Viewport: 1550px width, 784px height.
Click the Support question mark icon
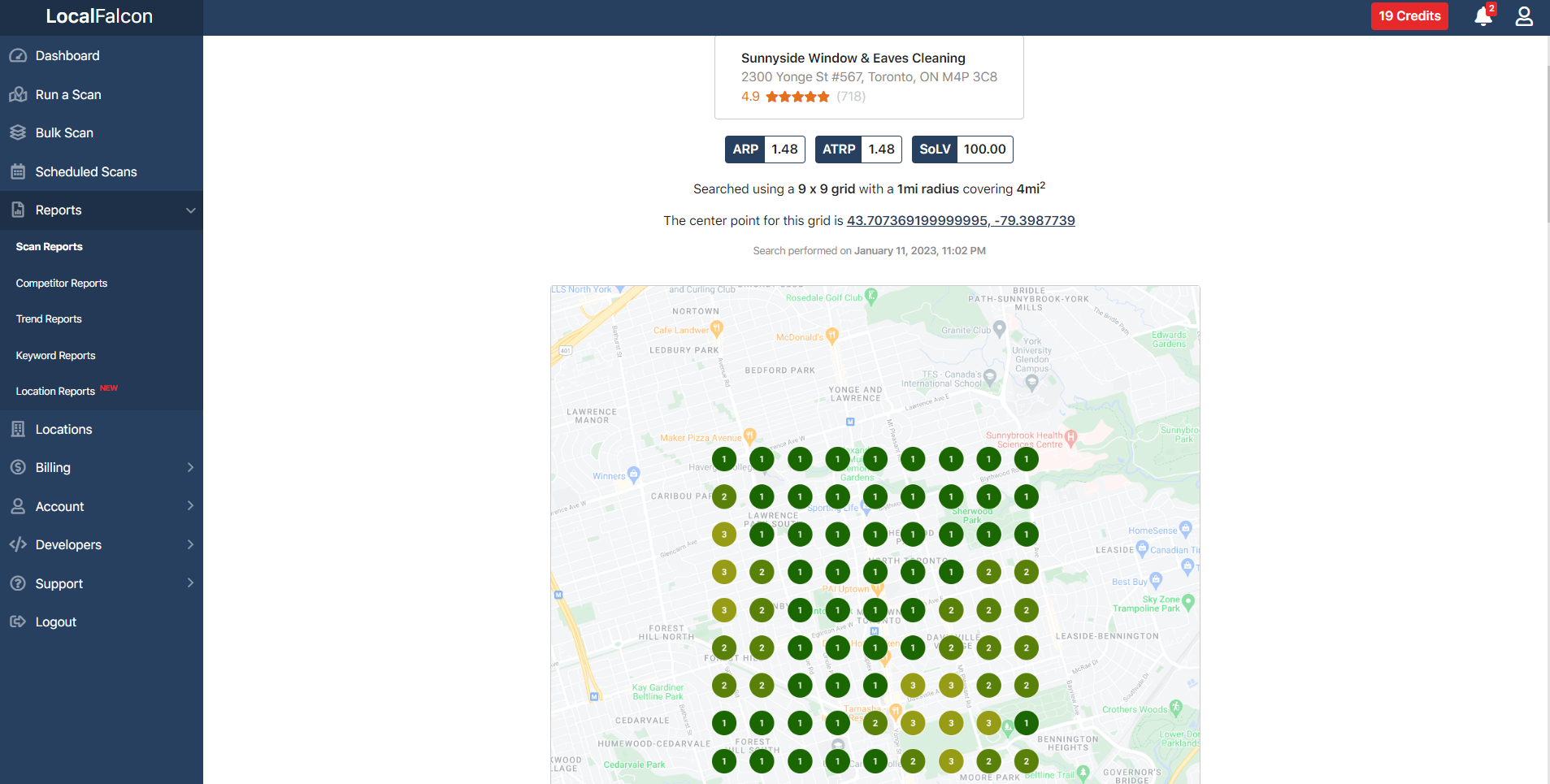point(18,583)
